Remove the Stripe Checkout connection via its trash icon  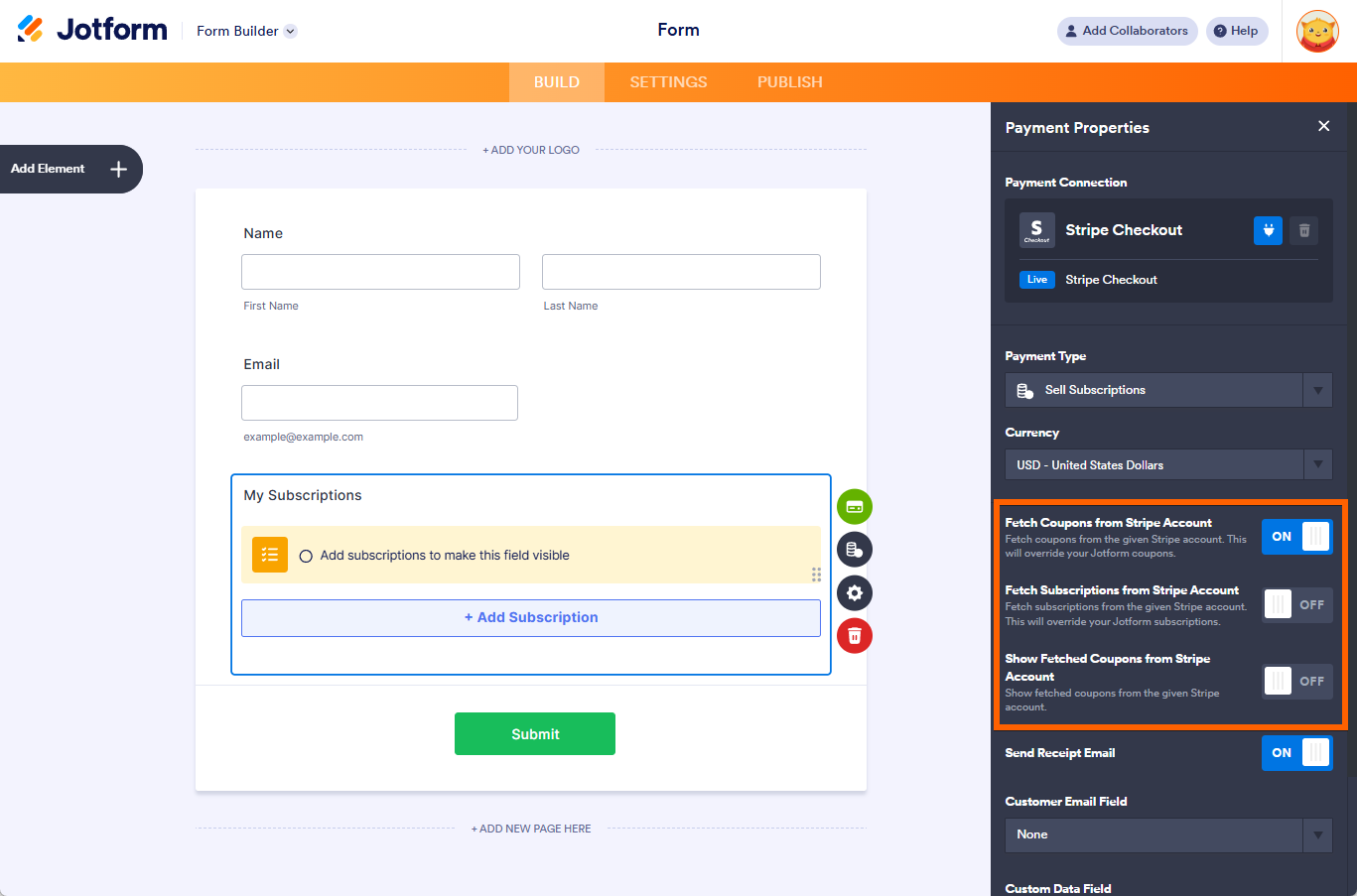pyautogui.click(x=1304, y=230)
